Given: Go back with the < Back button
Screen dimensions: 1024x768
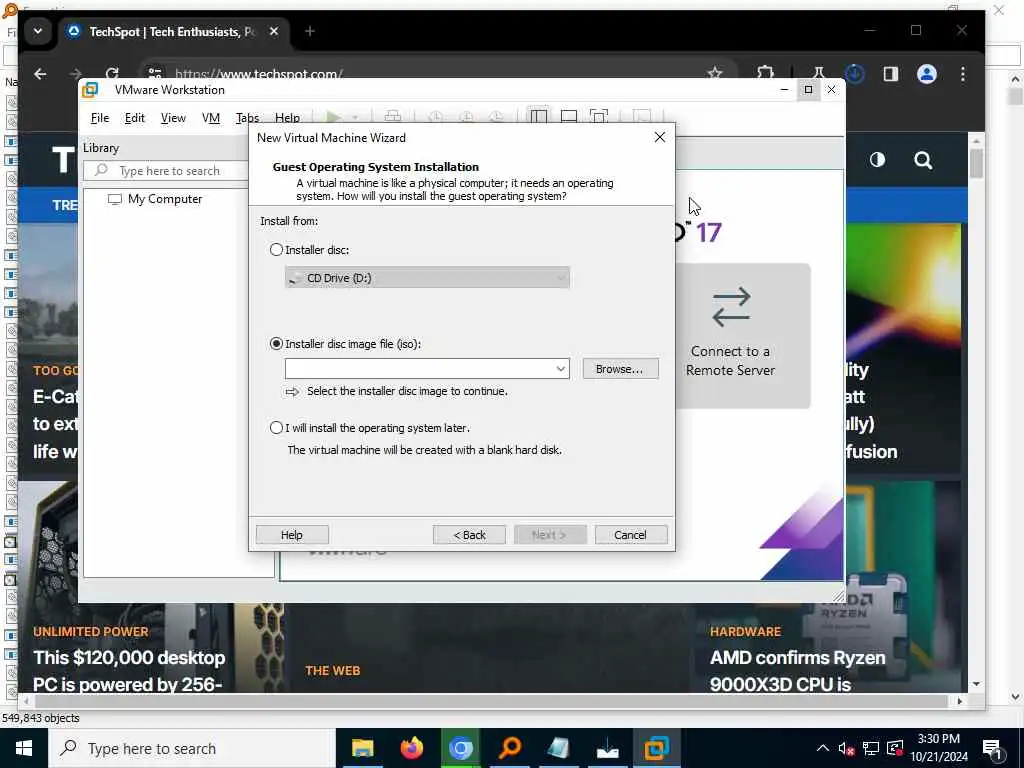Looking at the screenshot, I should (x=469, y=535).
